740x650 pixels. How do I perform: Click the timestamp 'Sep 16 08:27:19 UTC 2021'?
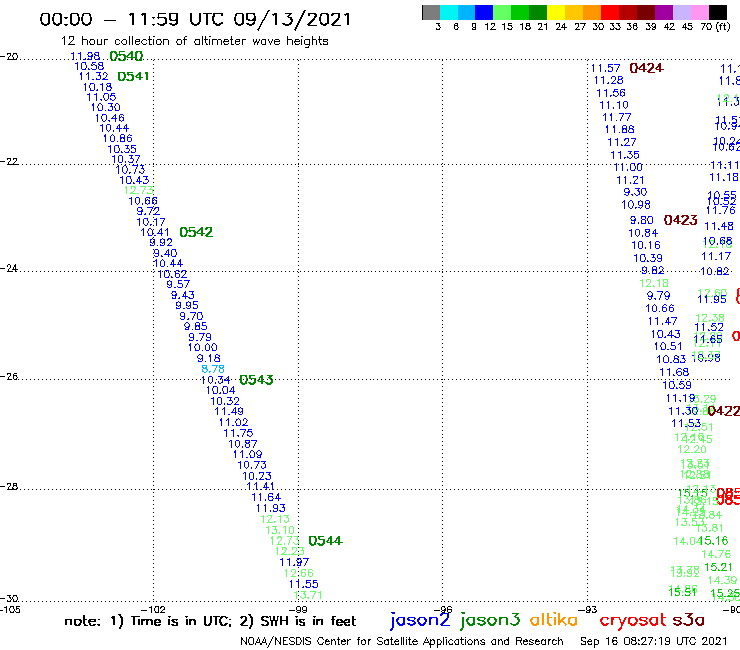click(x=654, y=642)
